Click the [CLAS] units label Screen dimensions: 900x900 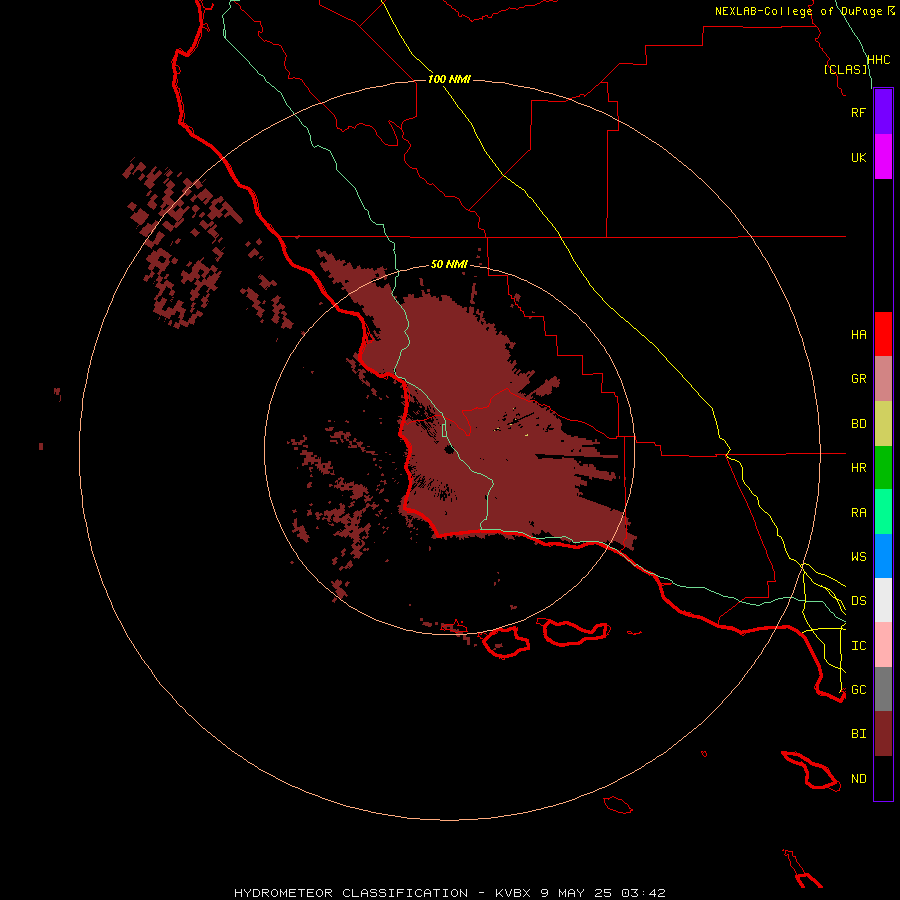point(845,69)
